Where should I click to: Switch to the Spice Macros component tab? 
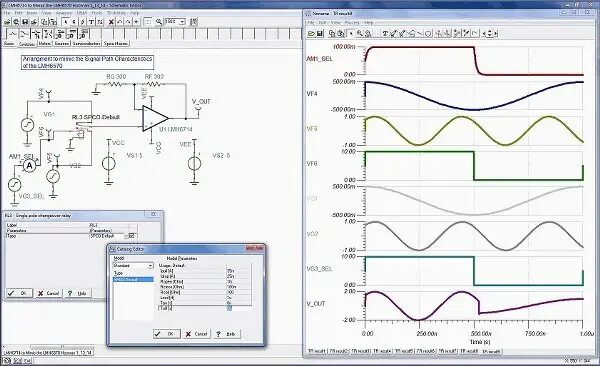click(x=116, y=44)
